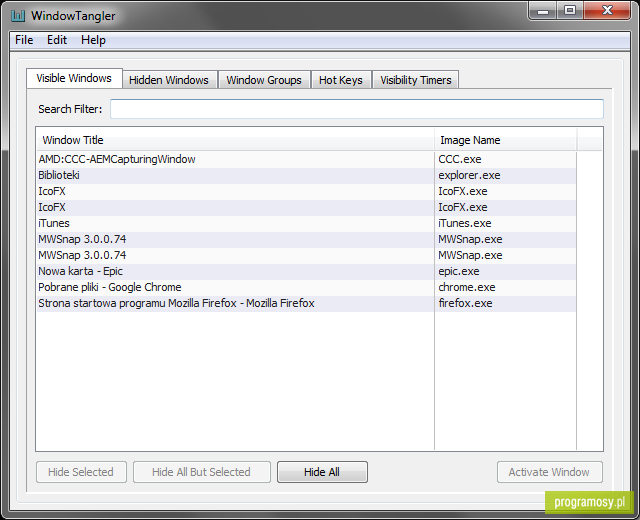Image resolution: width=640 pixels, height=520 pixels.
Task: Switch to the Hidden Windows tab
Action: [x=169, y=80]
